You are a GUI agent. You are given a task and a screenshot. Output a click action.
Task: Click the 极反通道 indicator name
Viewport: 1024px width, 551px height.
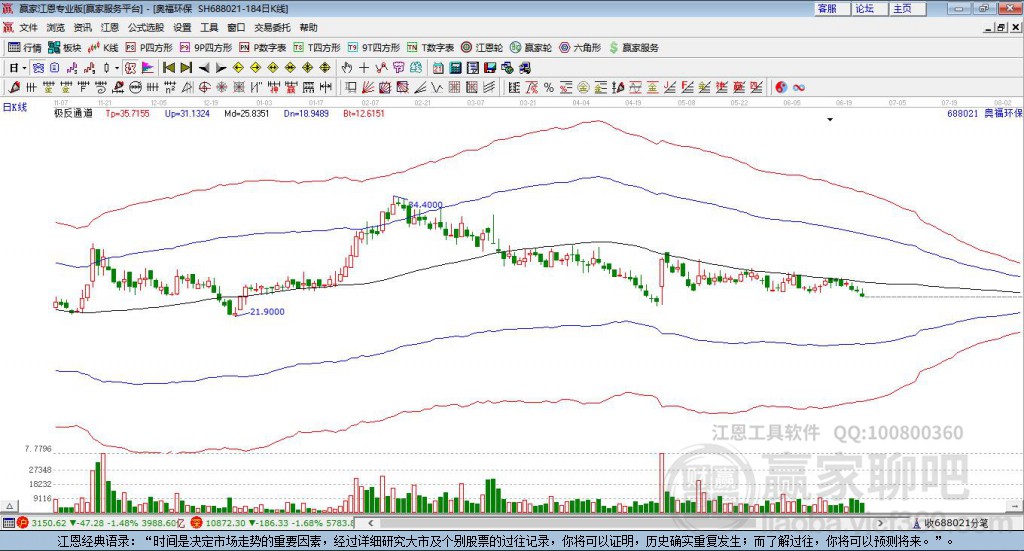(73, 114)
